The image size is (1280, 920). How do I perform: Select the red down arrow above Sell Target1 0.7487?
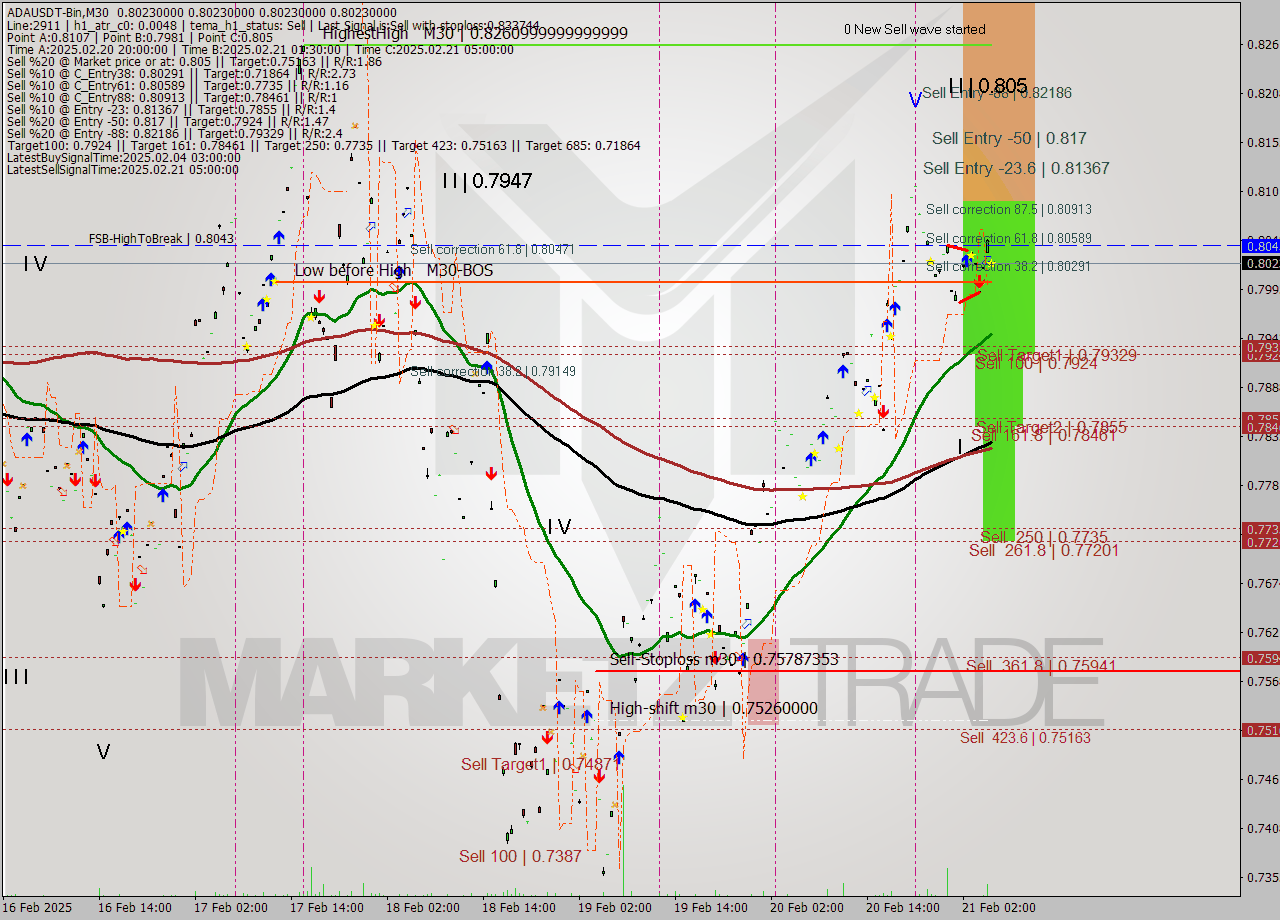pos(547,736)
